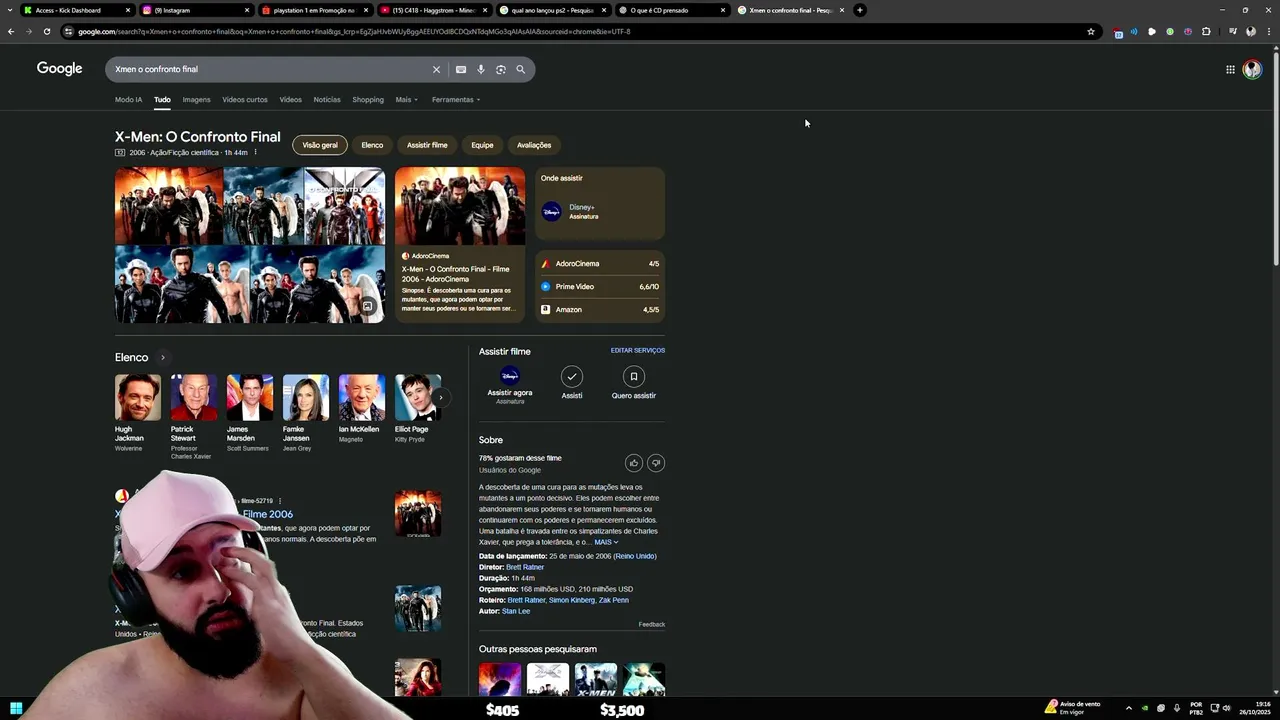Dislike the movie with thumbs down
This screenshot has height=720, width=1280.
coord(656,463)
